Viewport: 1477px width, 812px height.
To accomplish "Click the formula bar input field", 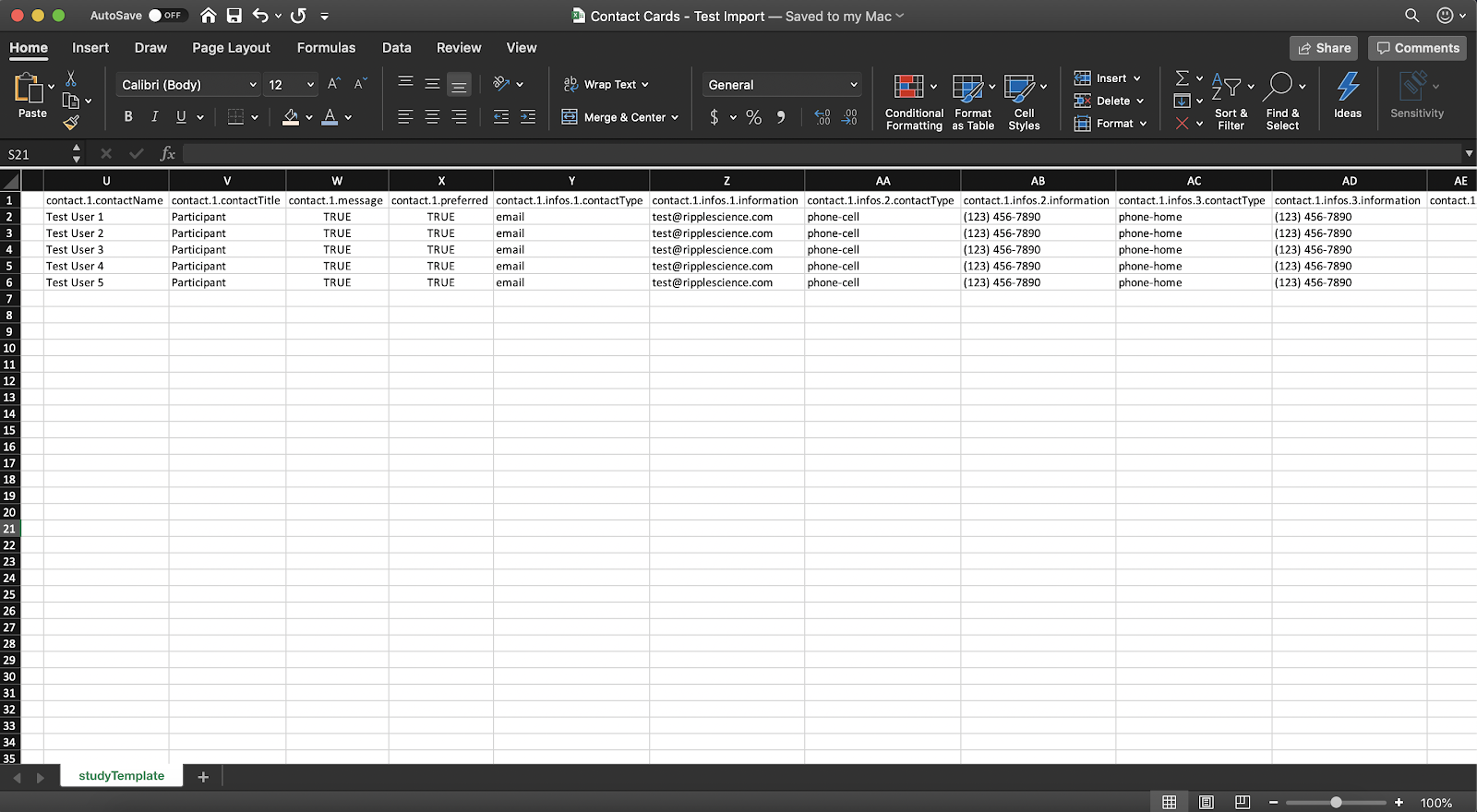I will [x=812, y=154].
